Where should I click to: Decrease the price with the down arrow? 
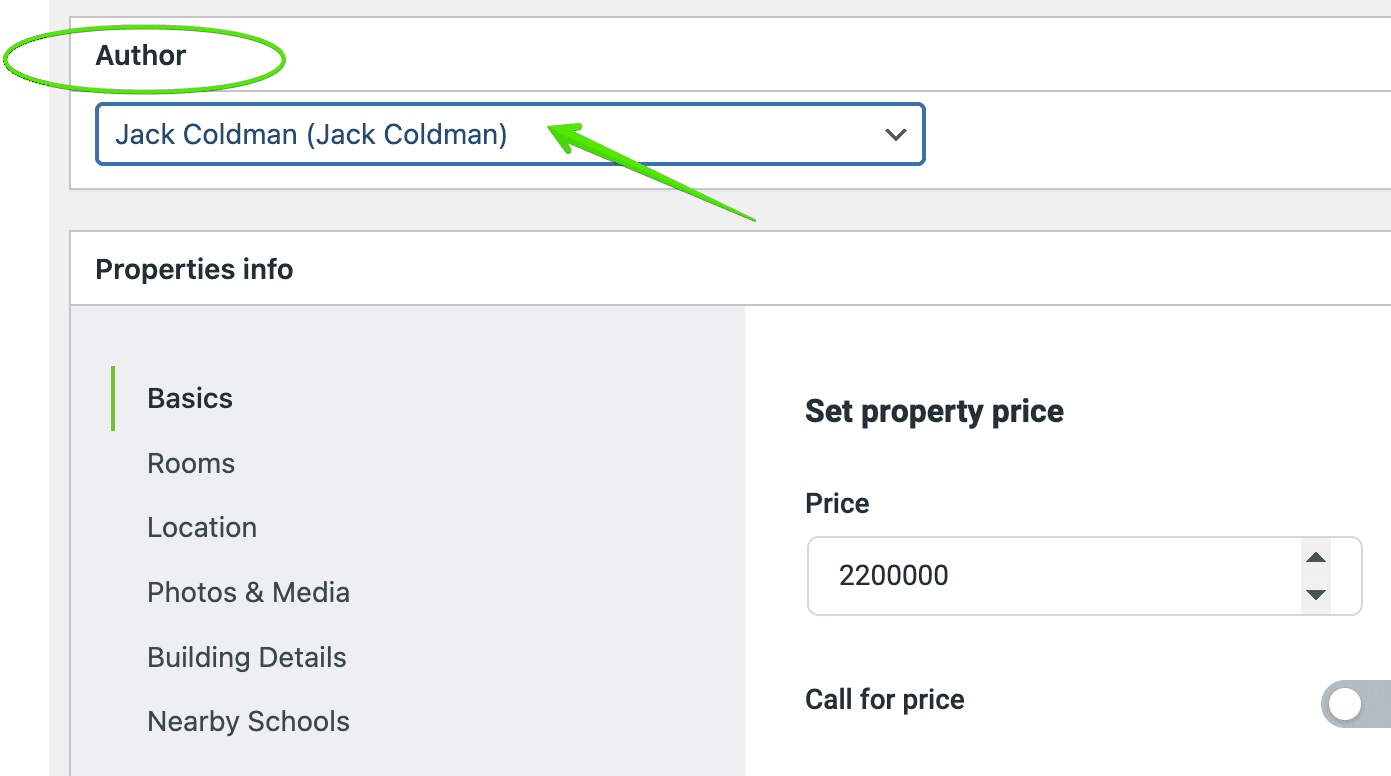coord(1316,595)
